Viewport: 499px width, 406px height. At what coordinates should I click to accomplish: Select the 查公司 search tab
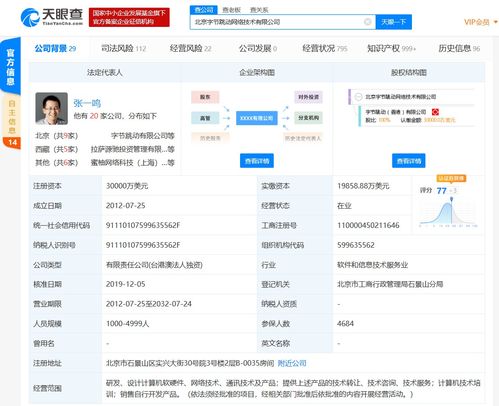(204, 10)
